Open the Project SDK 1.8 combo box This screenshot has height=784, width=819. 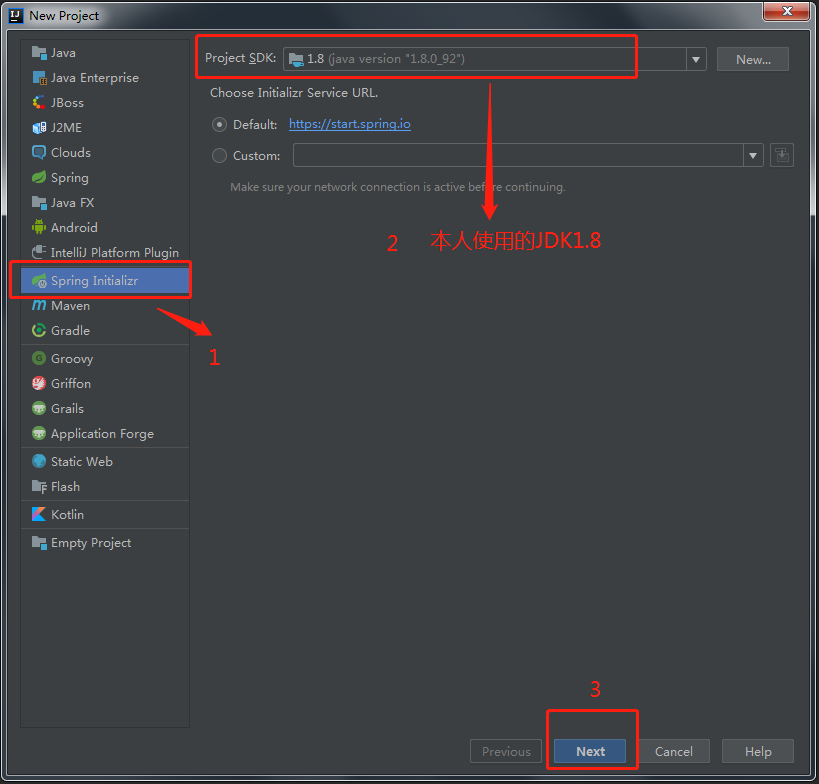coord(495,59)
